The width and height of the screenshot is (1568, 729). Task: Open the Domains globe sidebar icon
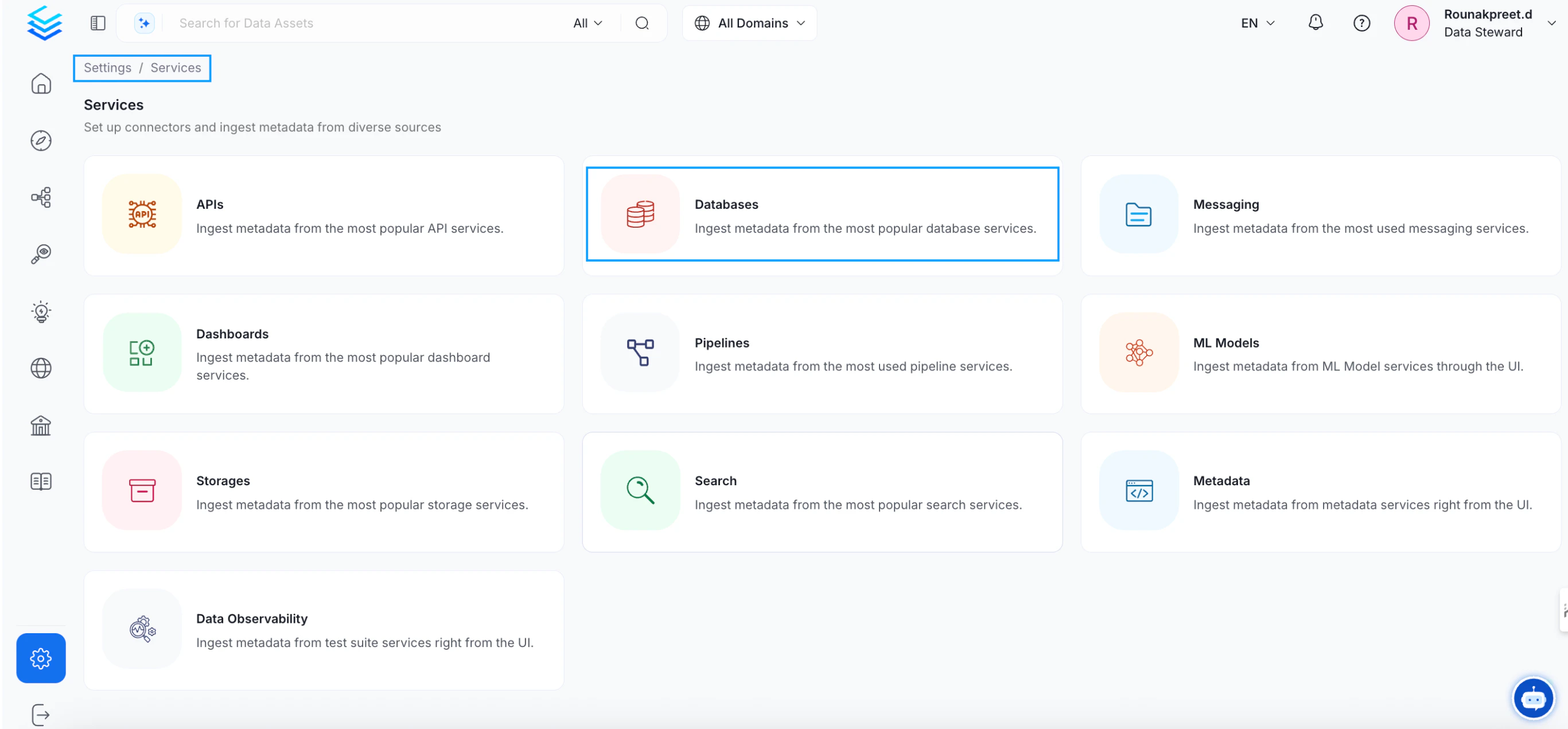click(x=41, y=368)
